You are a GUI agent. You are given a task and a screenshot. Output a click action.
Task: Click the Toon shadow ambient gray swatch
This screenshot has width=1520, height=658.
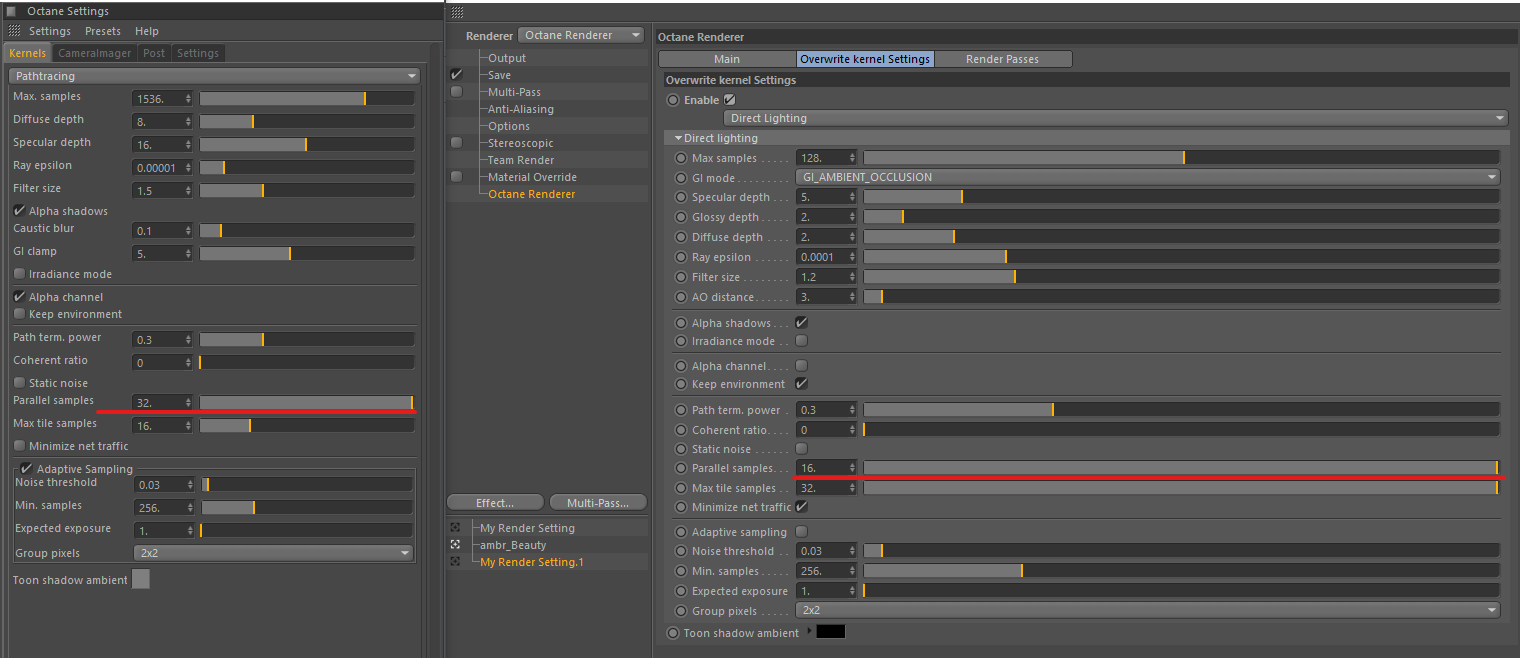tap(141, 579)
